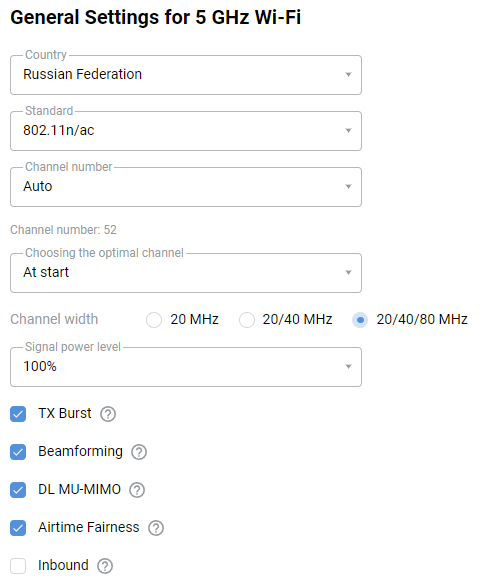Click the Country dropdown arrow icon

point(348,74)
